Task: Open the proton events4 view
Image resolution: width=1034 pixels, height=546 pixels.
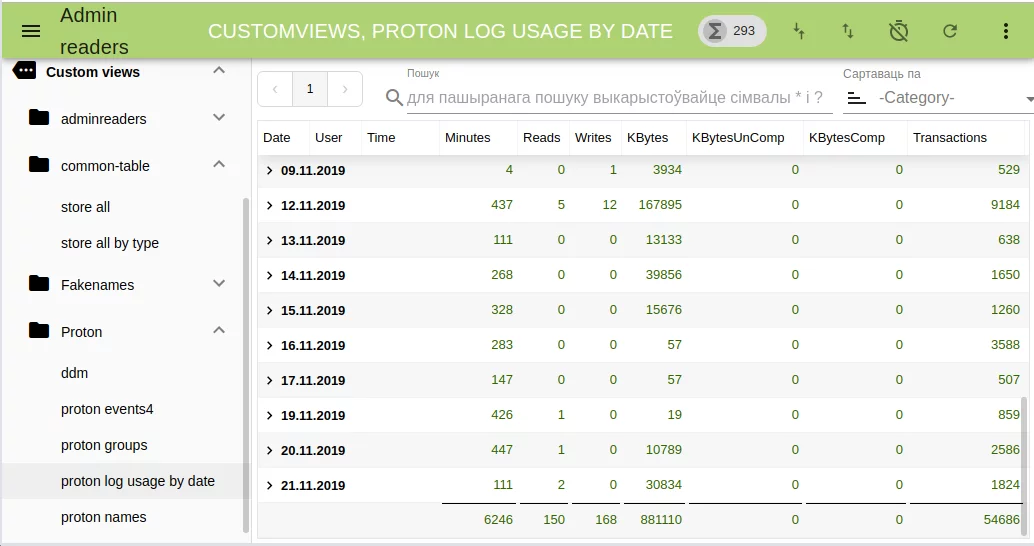Action: tap(107, 409)
